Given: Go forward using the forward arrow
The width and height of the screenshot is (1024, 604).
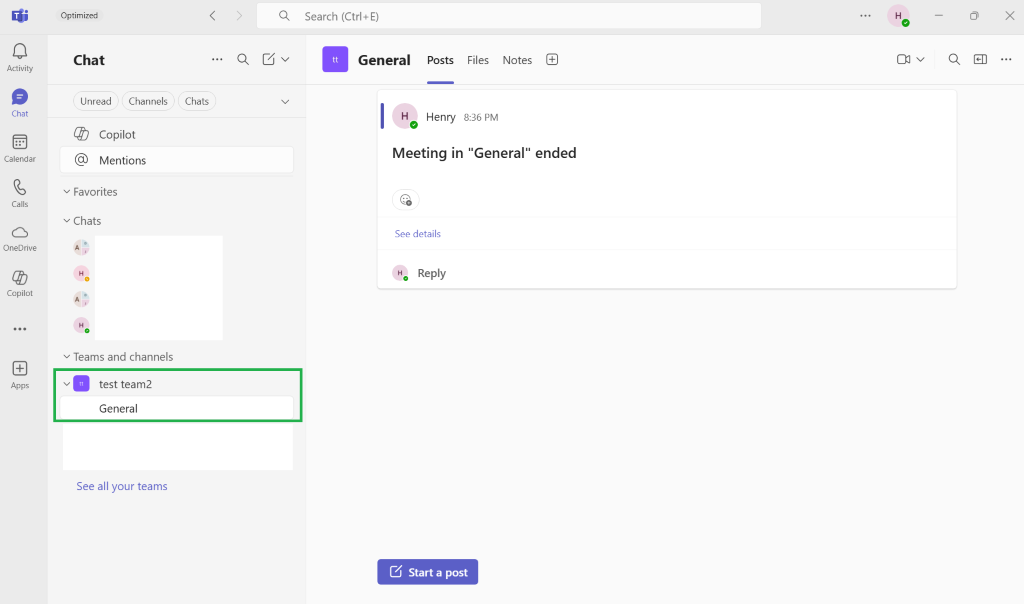Looking at the screenshot, I should 239,16.
